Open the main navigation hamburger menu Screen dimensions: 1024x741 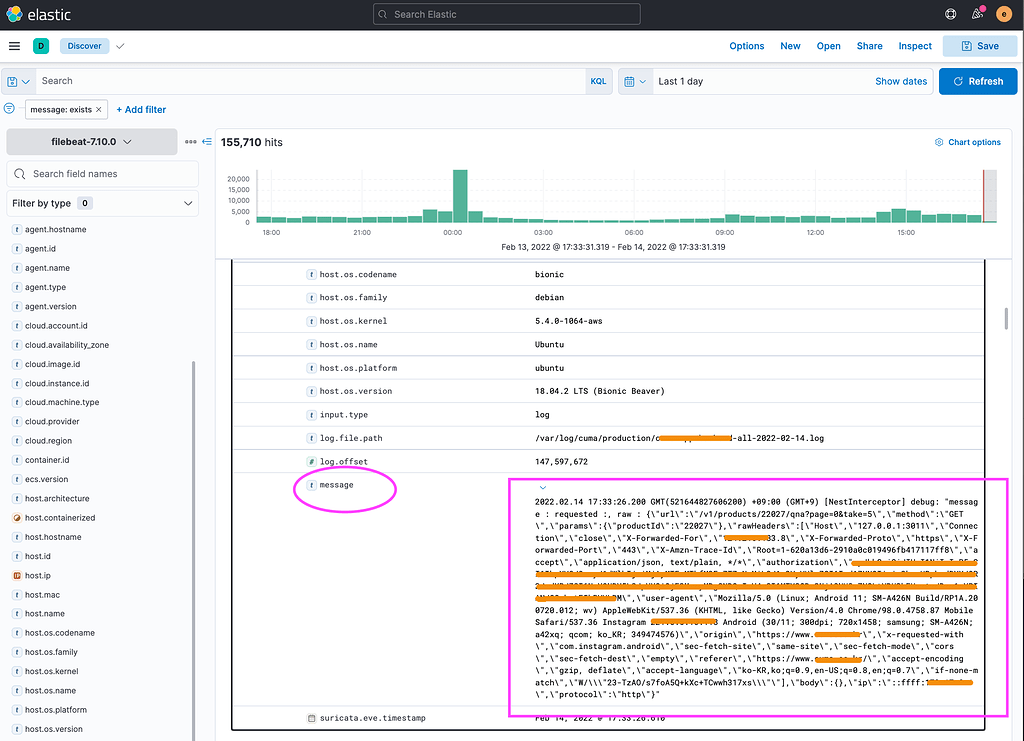(14, 45)
